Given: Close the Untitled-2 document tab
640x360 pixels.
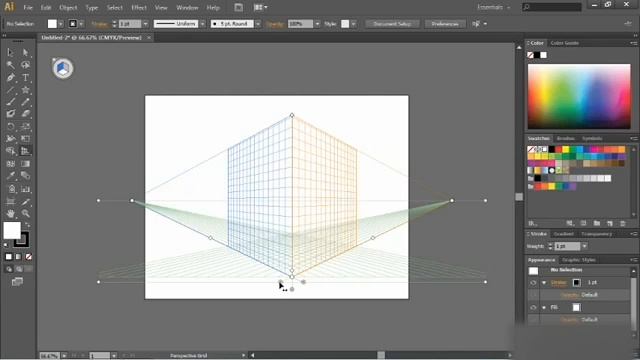Looking at the screenshot, I should click(149, 38).
